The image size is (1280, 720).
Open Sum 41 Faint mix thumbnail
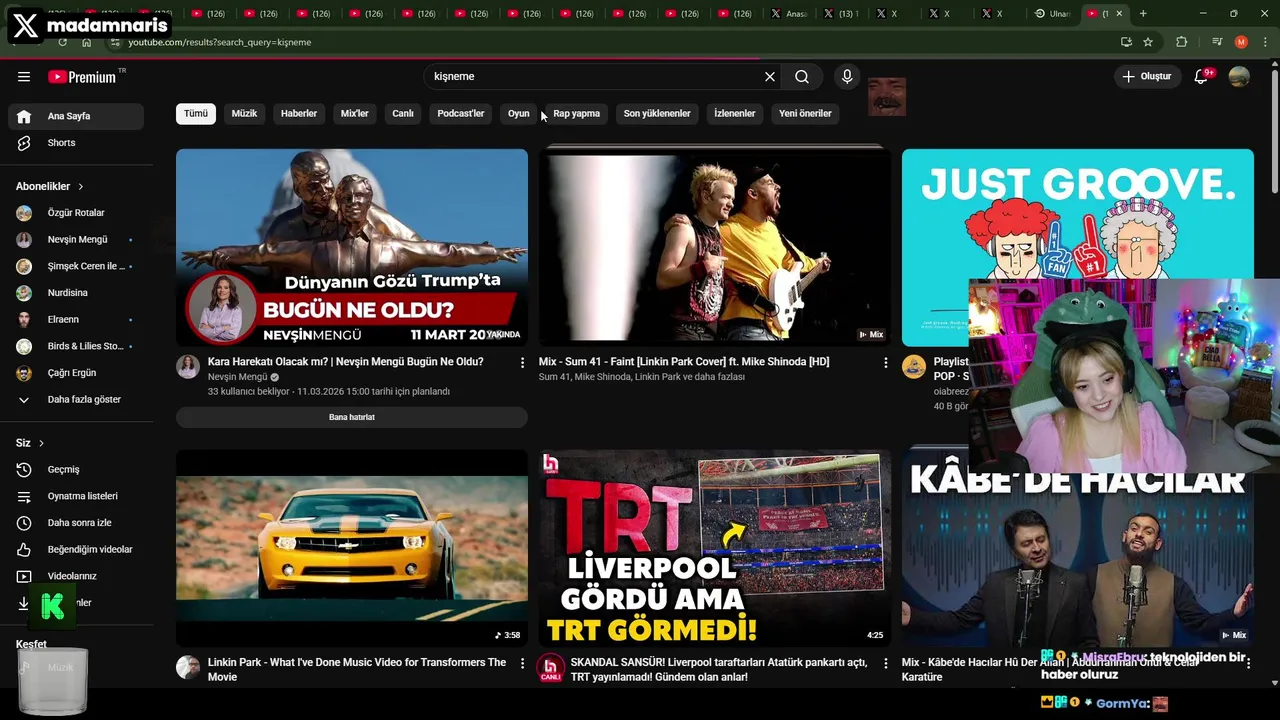pyautogui.click(x=715, y=247)
